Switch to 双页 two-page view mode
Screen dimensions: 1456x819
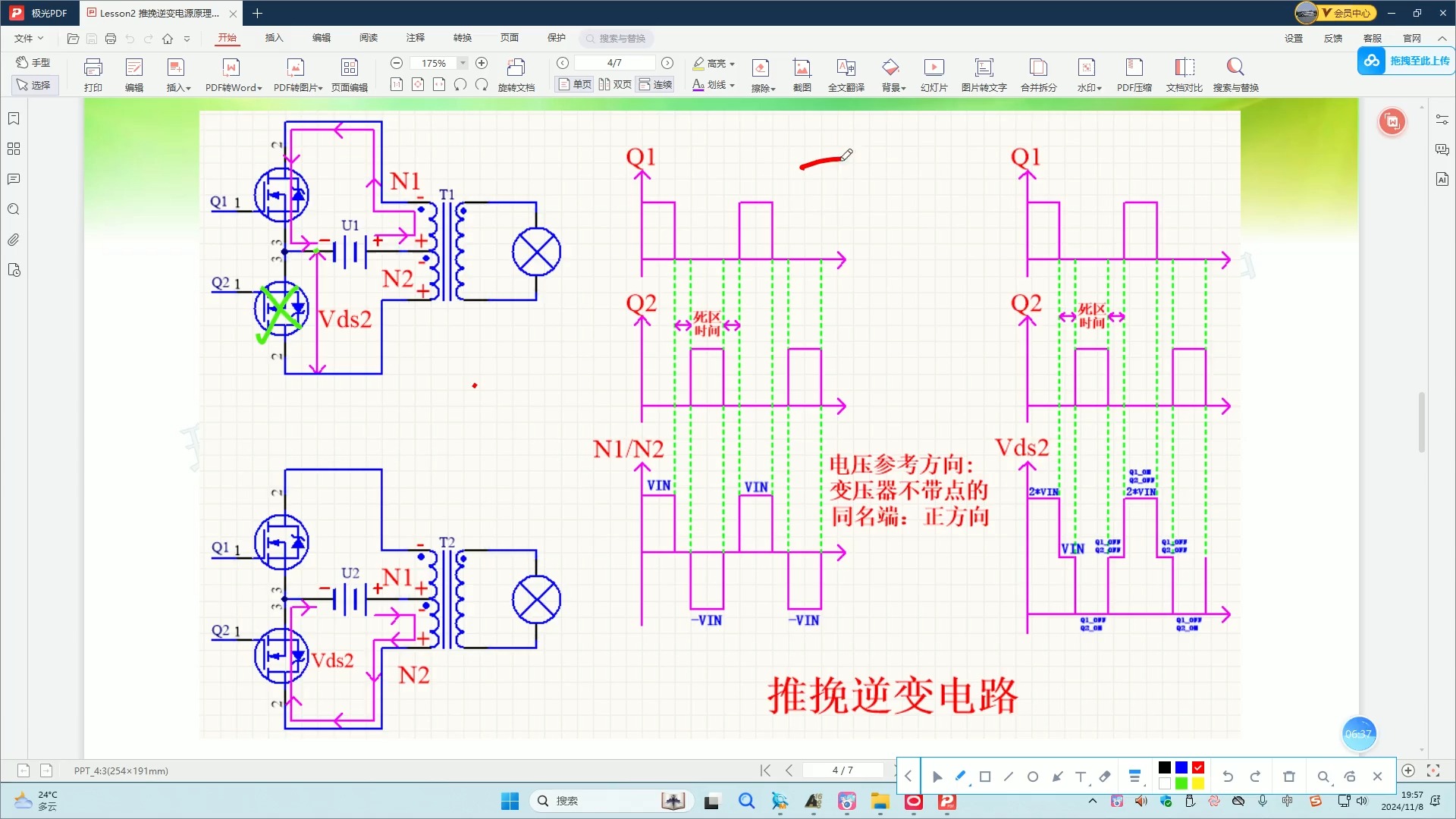pos(614,84)
